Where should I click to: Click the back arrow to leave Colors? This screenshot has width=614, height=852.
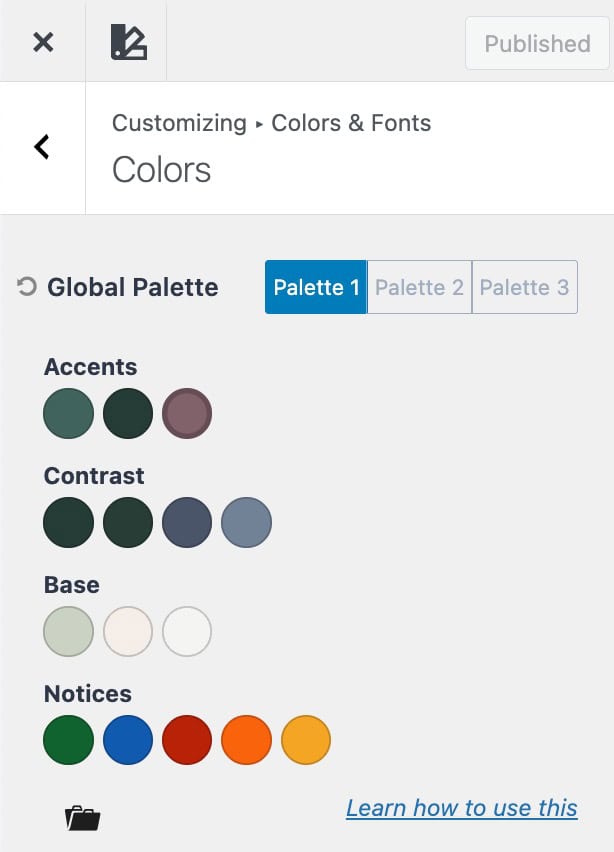(41, 146)
